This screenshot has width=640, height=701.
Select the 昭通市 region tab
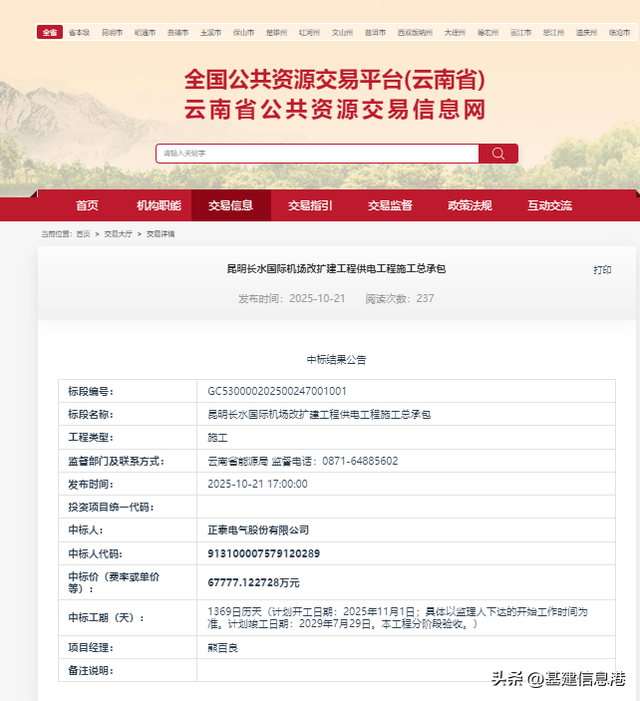145,33
